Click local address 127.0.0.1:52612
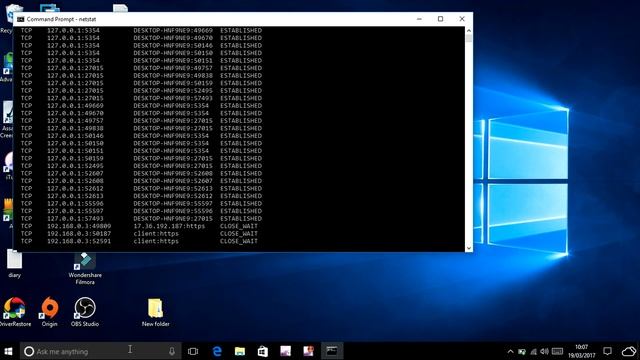 click(75, 189)
